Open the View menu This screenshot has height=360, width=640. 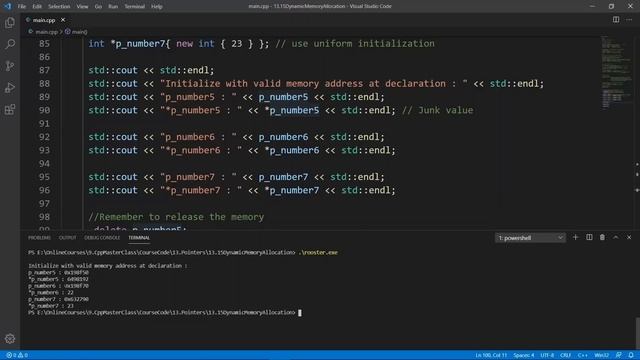pyautogui.click(x=82, y=6)
